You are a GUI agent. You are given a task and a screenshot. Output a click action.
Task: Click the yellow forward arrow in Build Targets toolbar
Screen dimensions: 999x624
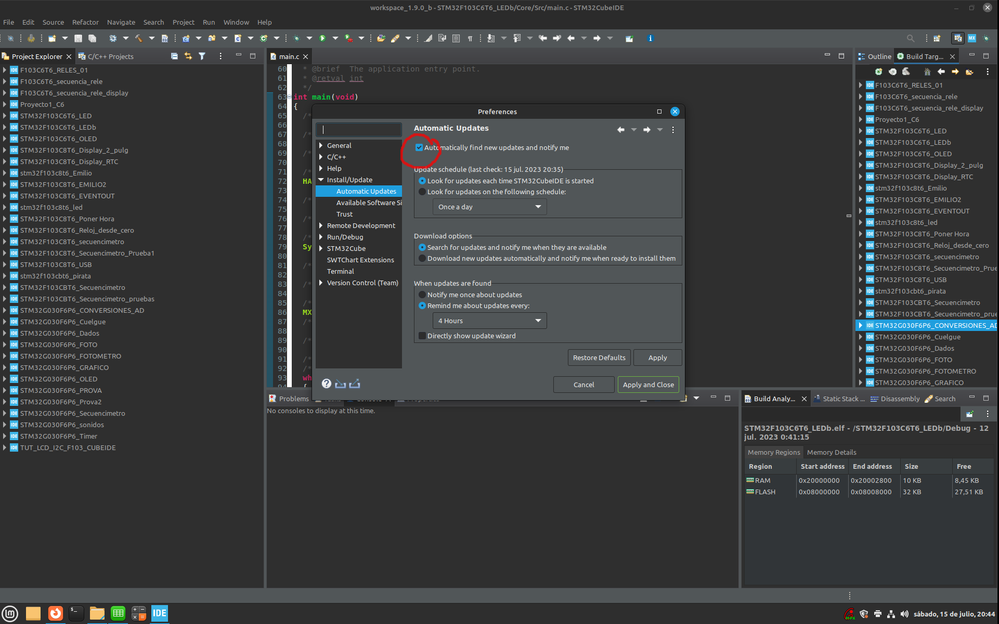point(955,72)
